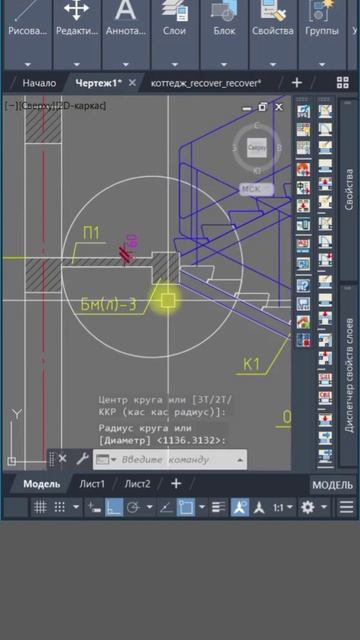This screenshot has width=360, height=640.
Task: Restore the drawing viewport window
Action: [262, 107]
